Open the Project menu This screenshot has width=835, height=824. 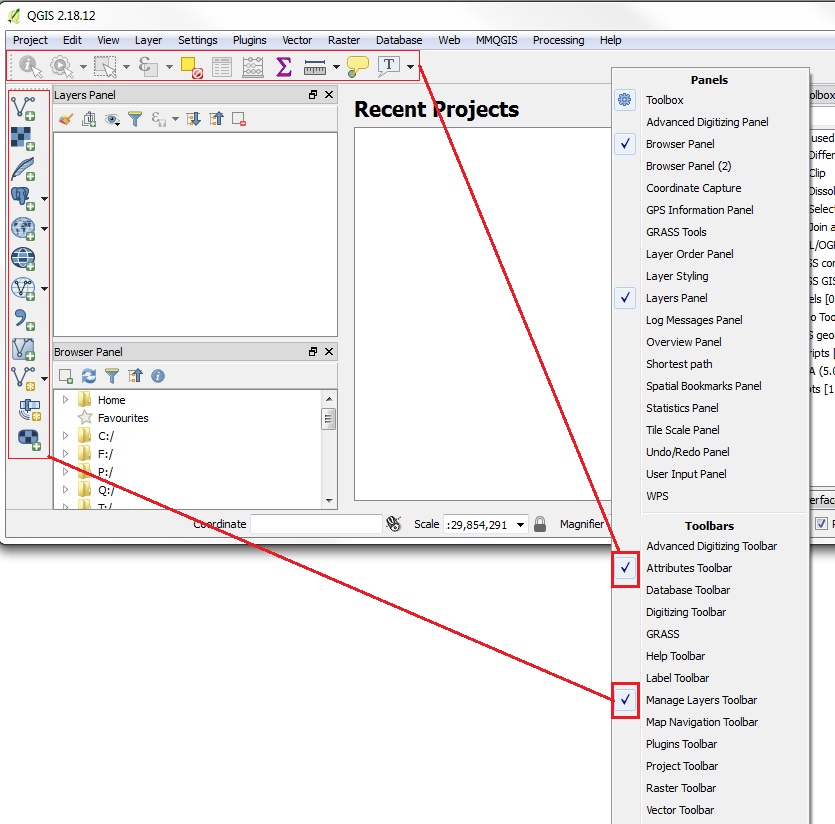click(30, 40)
